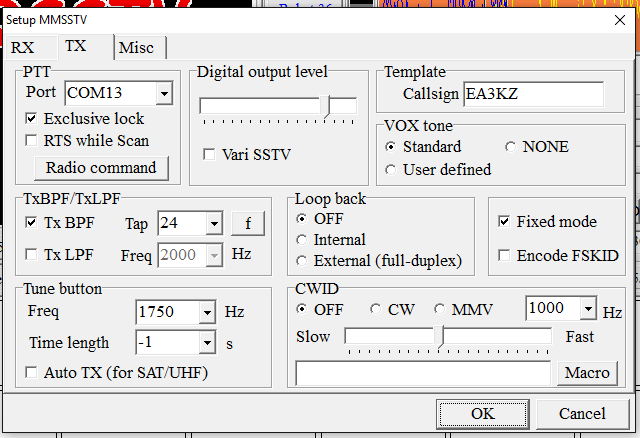Click the Cancel button

pyautogui.click(x=582, y=414)
